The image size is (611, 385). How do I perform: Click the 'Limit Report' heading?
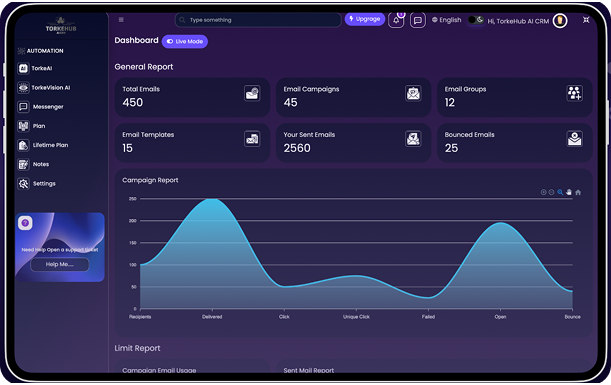(x=137, y=348)
